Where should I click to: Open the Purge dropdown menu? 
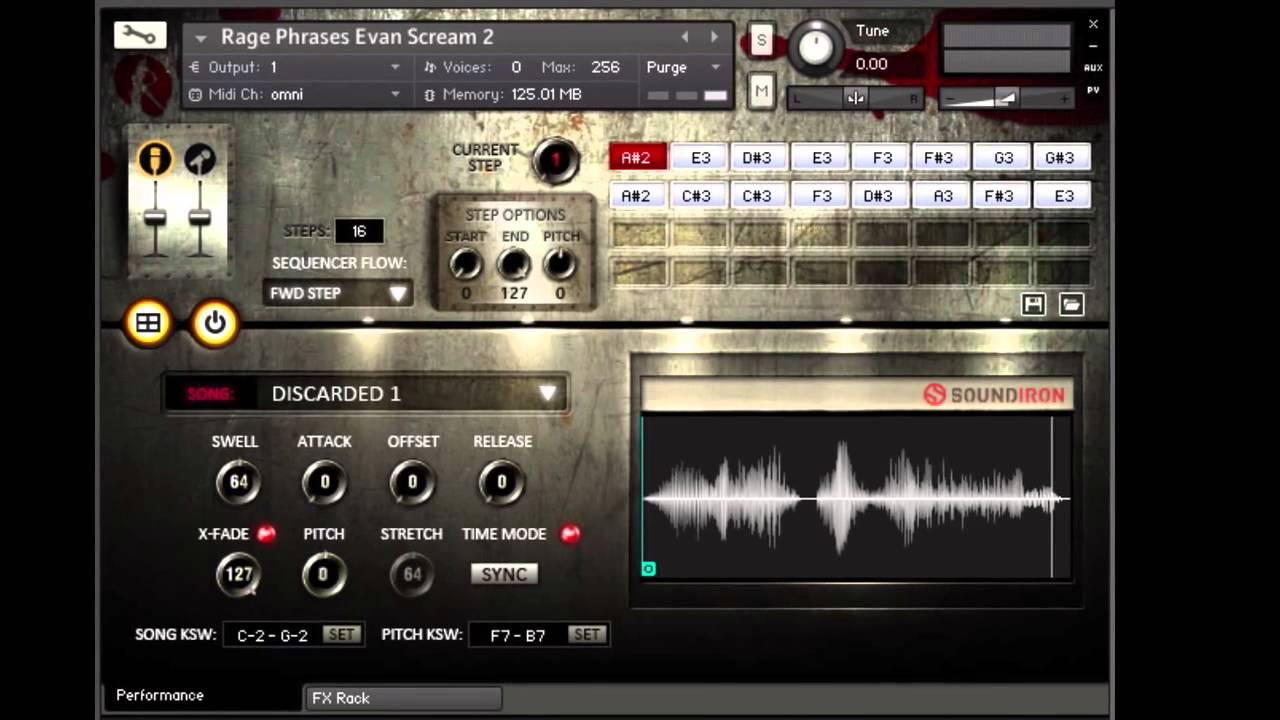point(715,67)
